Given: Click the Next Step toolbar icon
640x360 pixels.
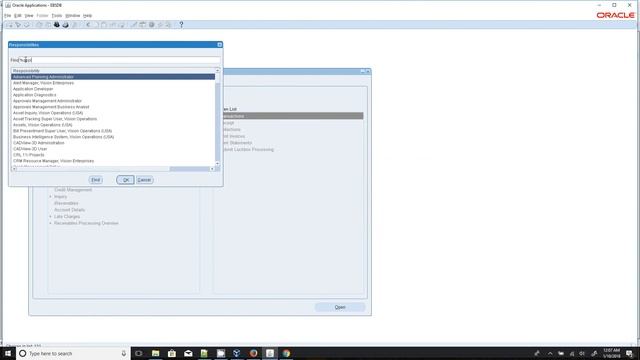Looking at the screenshot, I should pyautogui.click(x=48, y=25).
